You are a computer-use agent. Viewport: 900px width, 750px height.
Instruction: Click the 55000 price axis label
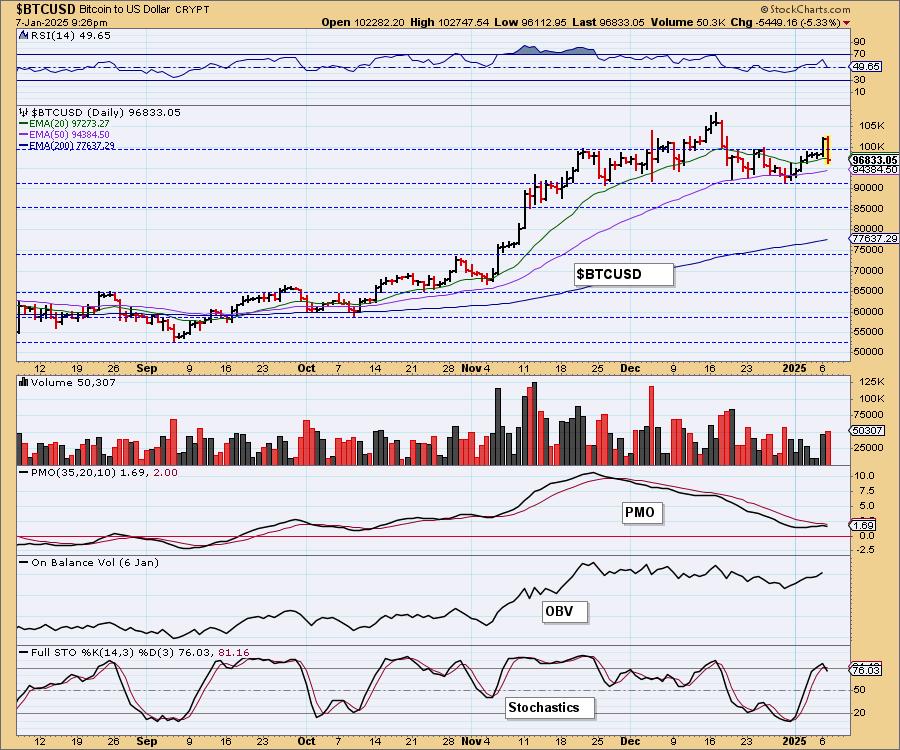[868, 332]
